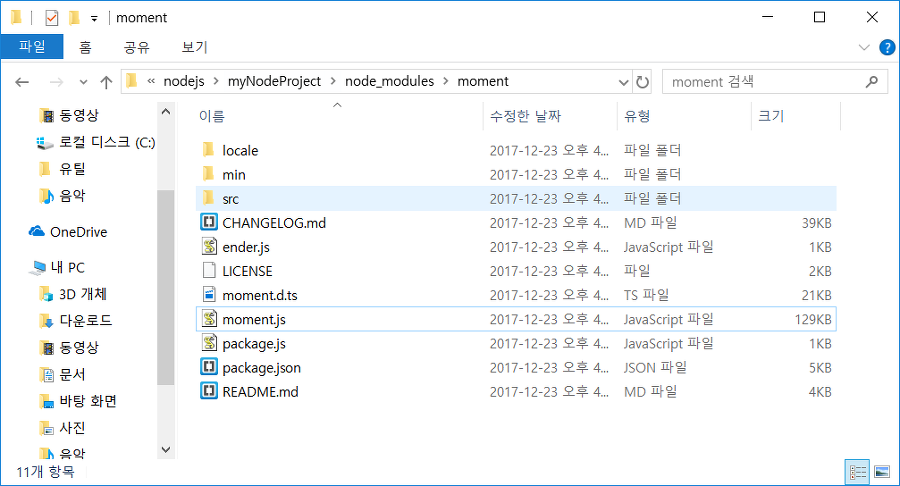The height and width of the screenshot is (486, 900).
Task: Select the 39KB size cell
Action: point(816,223)
